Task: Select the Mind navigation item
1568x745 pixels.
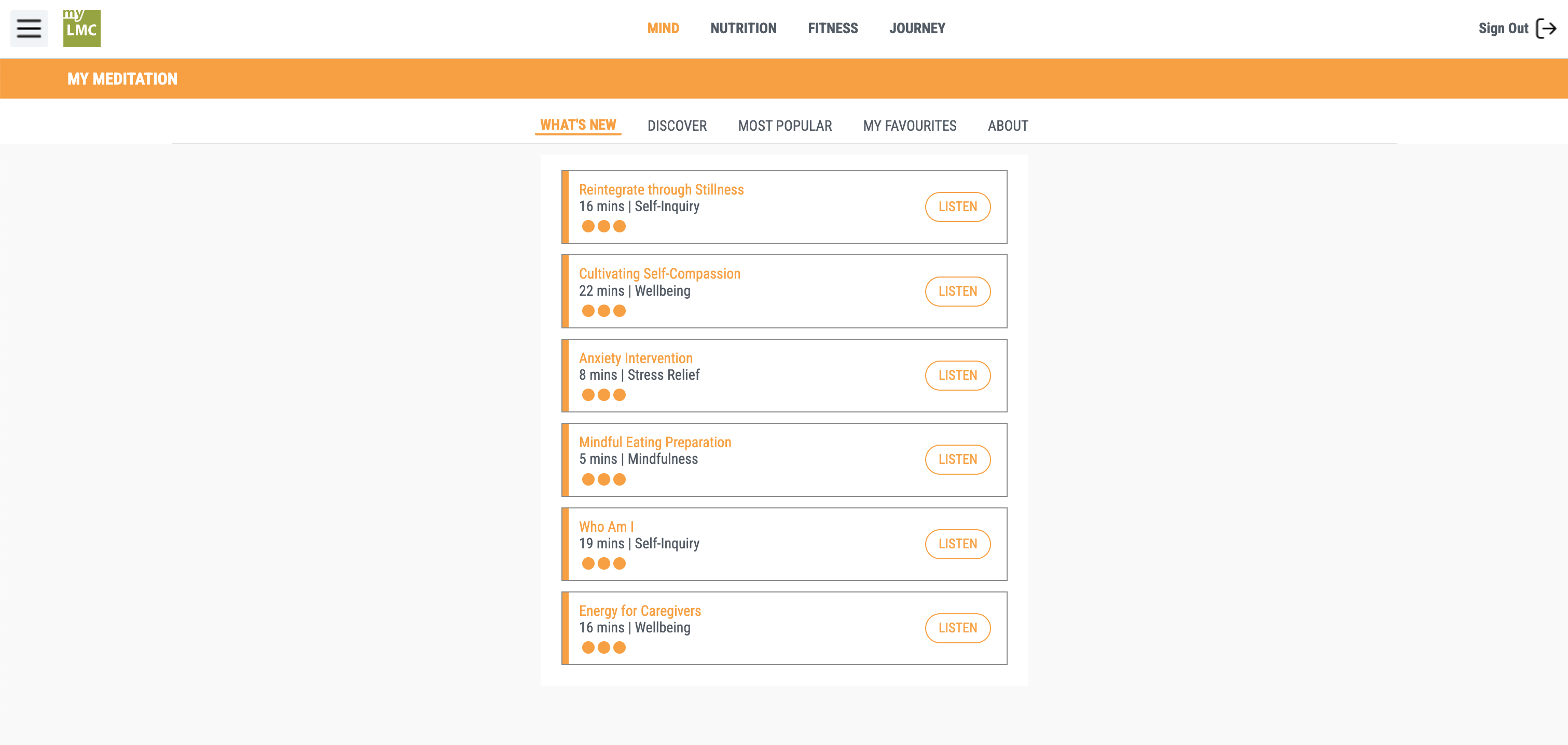Action: [662, 28]
